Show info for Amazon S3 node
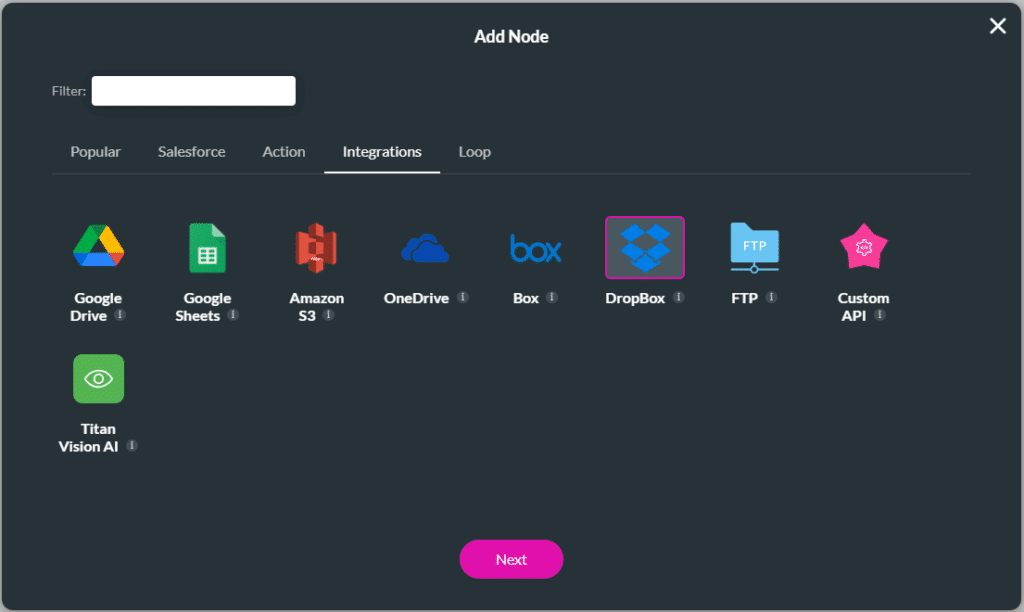Screen dimensions: 1024x612 click(x=328, y=315)
